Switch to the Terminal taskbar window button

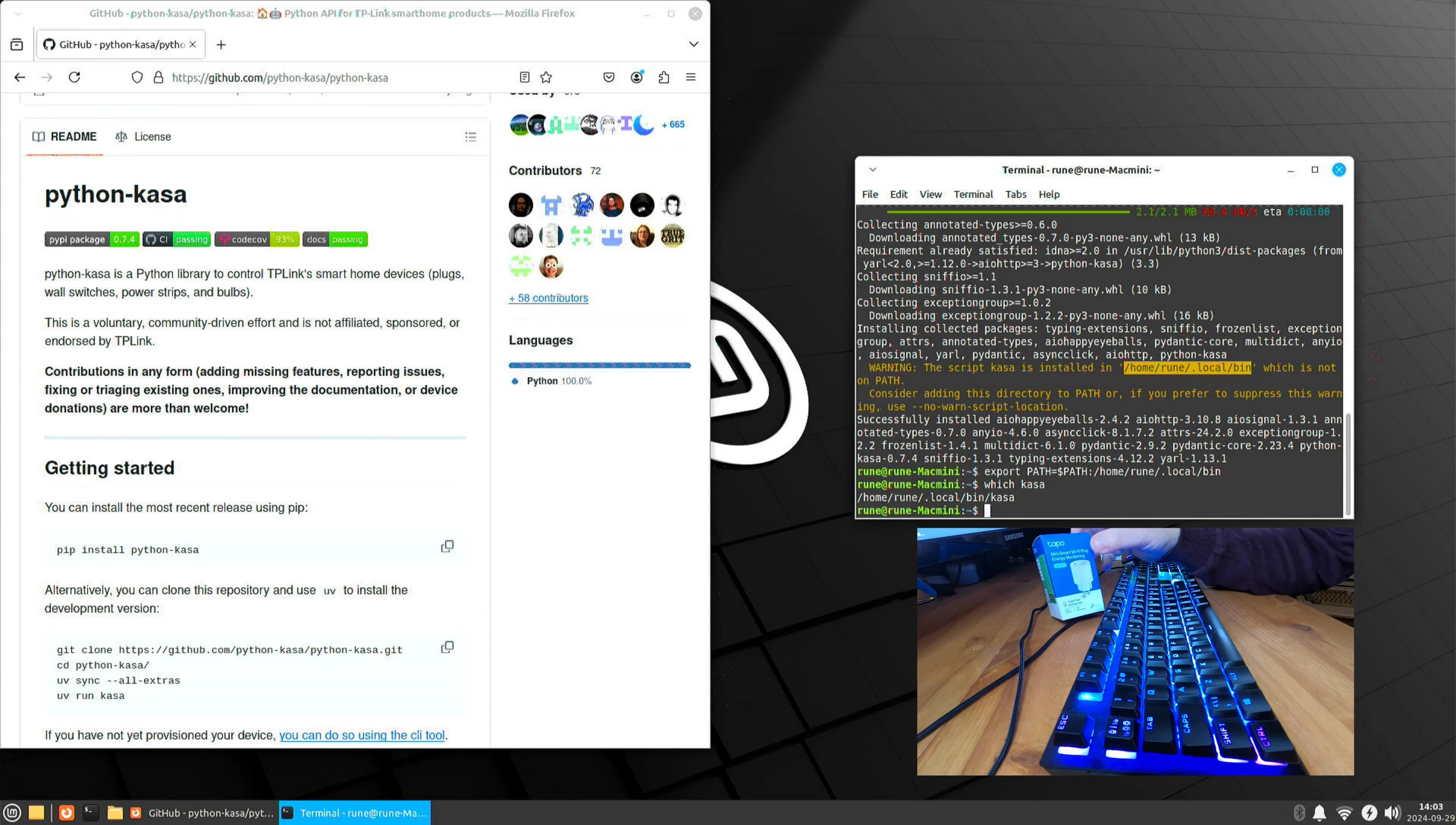tap(355, 812)
